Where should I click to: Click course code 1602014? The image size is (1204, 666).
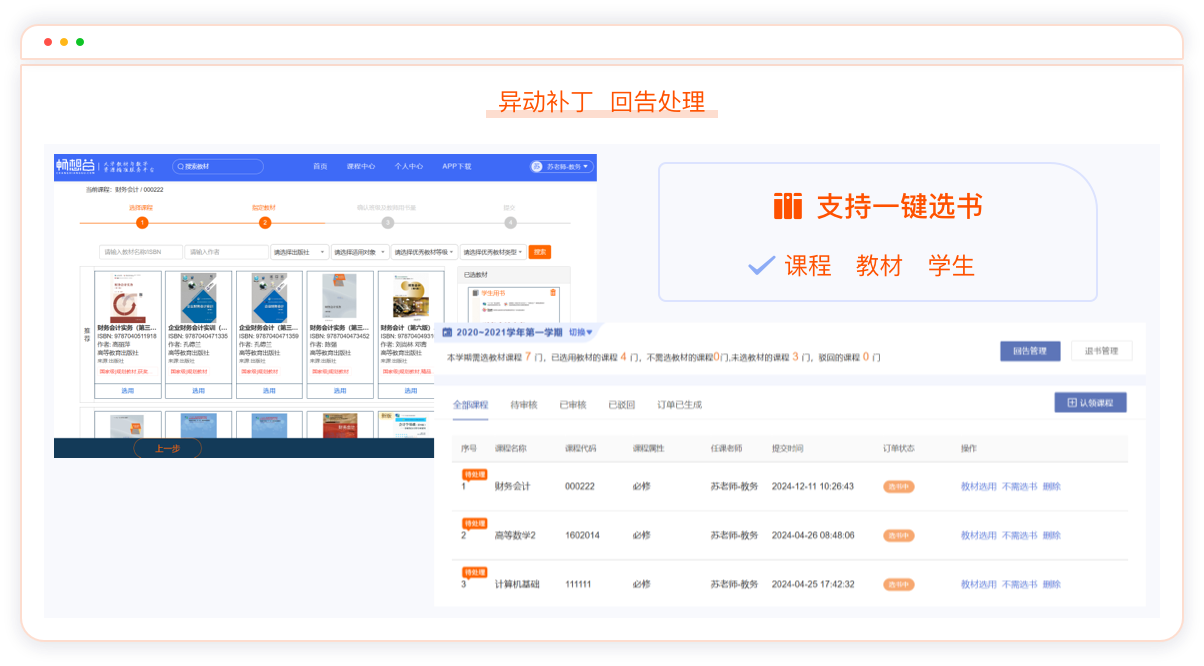coord(583,536)
